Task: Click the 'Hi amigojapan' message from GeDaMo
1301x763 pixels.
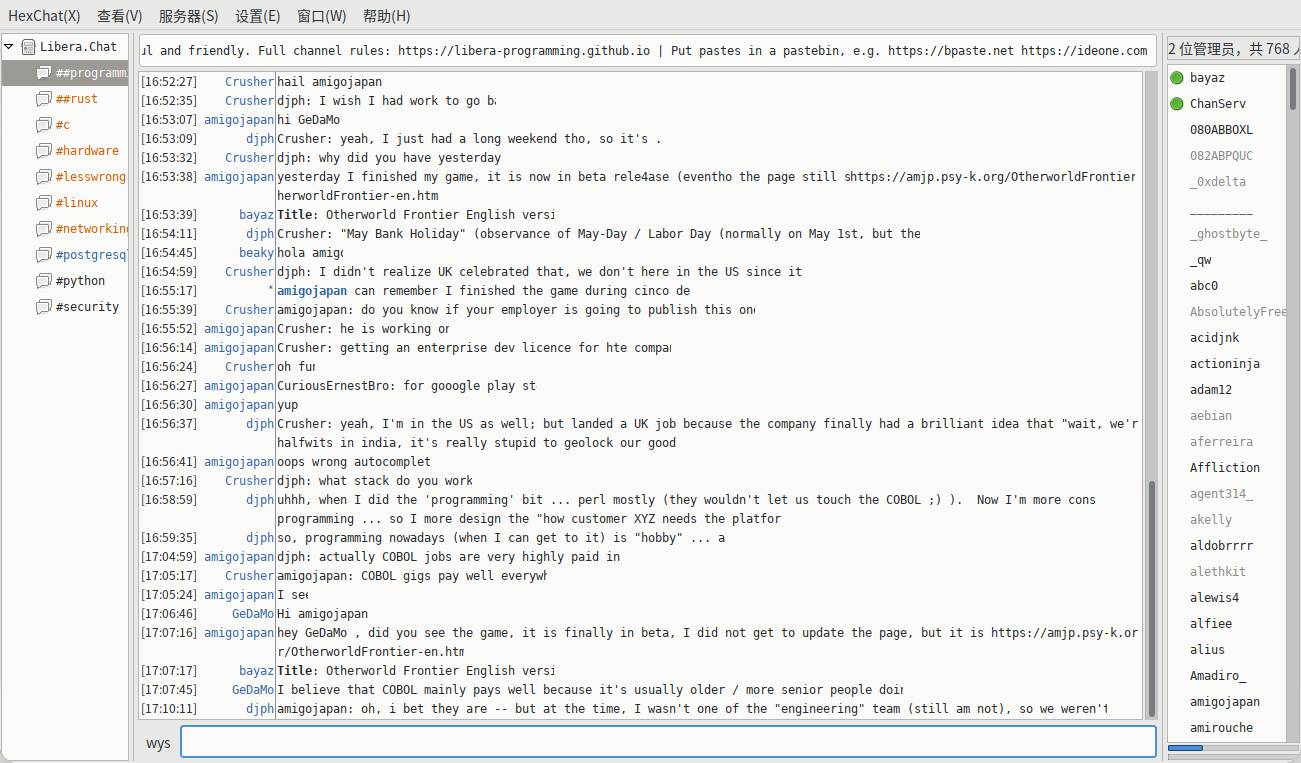Action: pyautogui.click(x=322, y=614)
